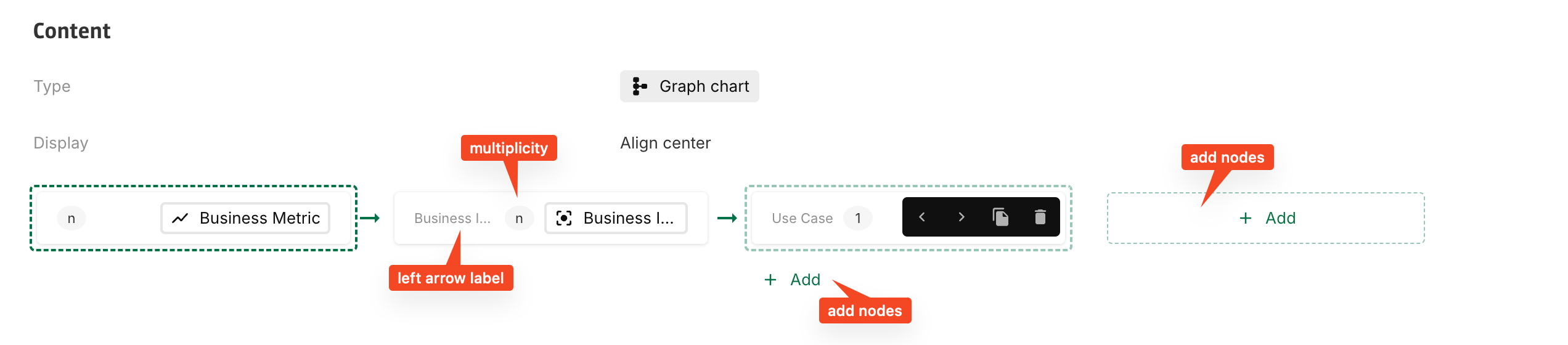This screenshot has height=345, width=1568.
Task: Click the move-right chevron in node toolbar
Action: tap(962, 217)
